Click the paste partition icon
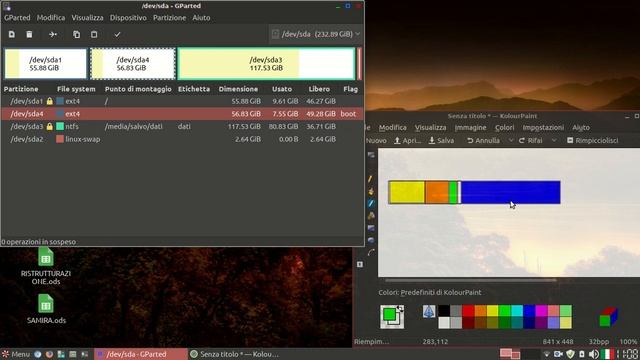The height and width of the screenshot is (360, 640). 94,34
